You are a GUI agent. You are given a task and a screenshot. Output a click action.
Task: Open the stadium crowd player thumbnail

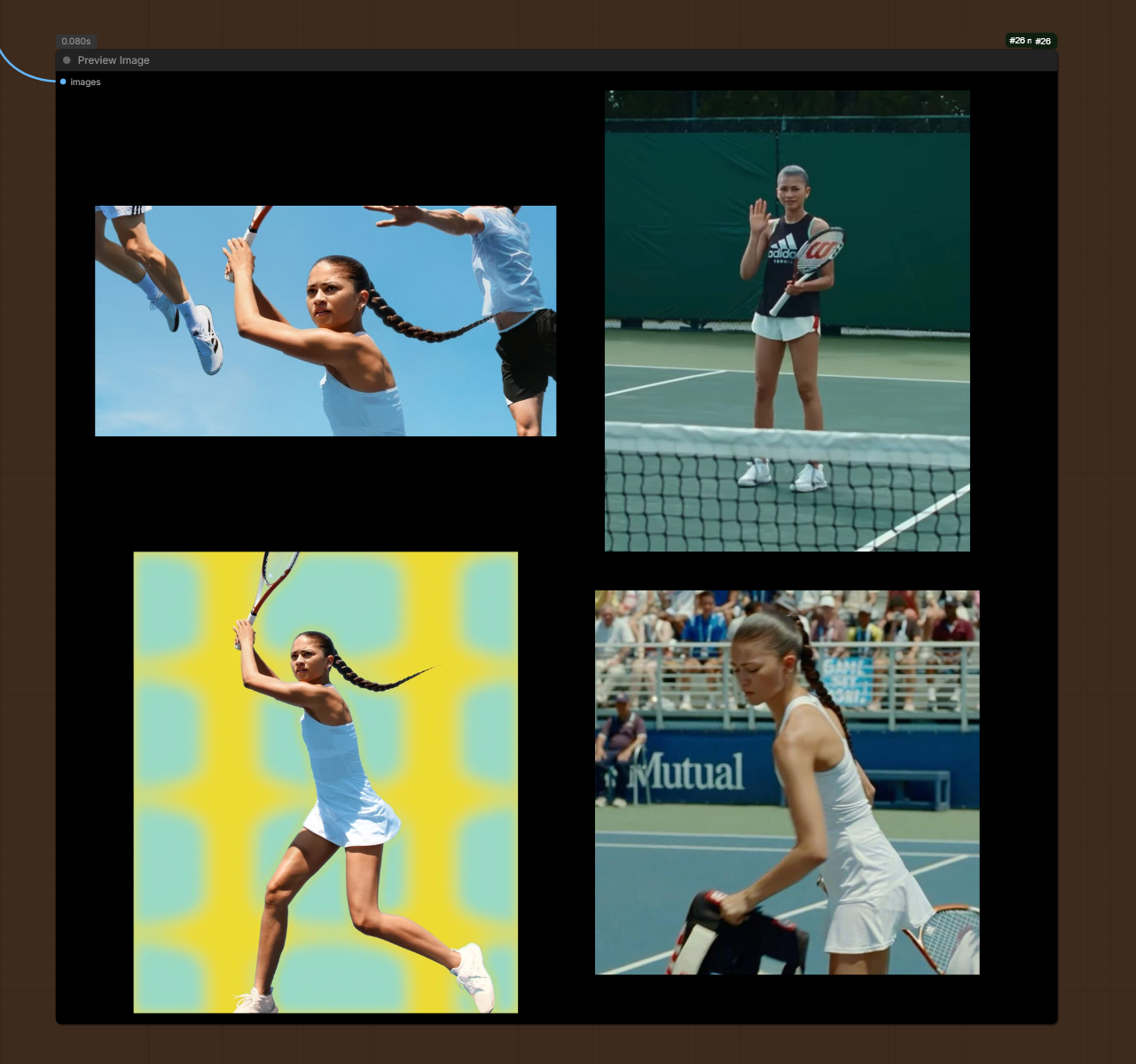787,782
